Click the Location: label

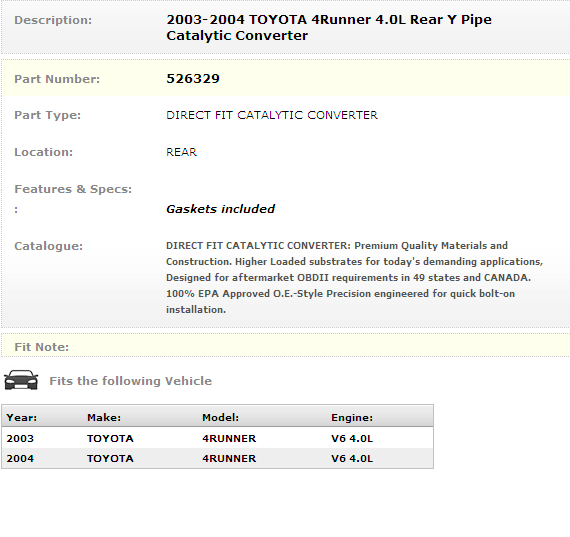[x=44, y=152]
